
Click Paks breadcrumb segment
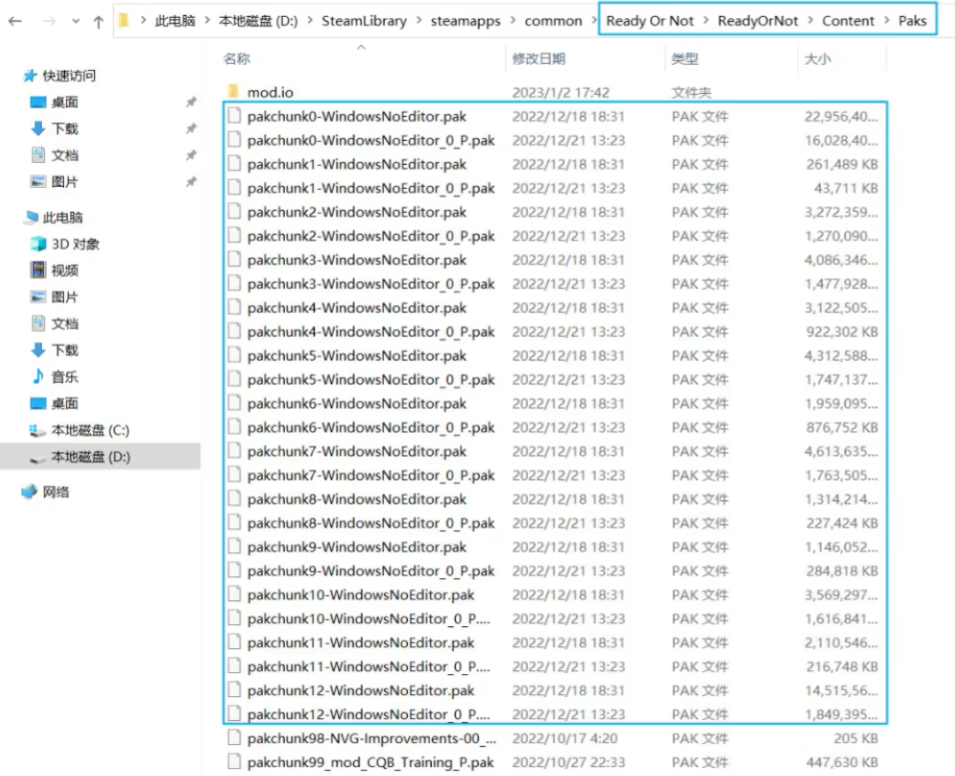pyautogui.click(x=912, y=21)
